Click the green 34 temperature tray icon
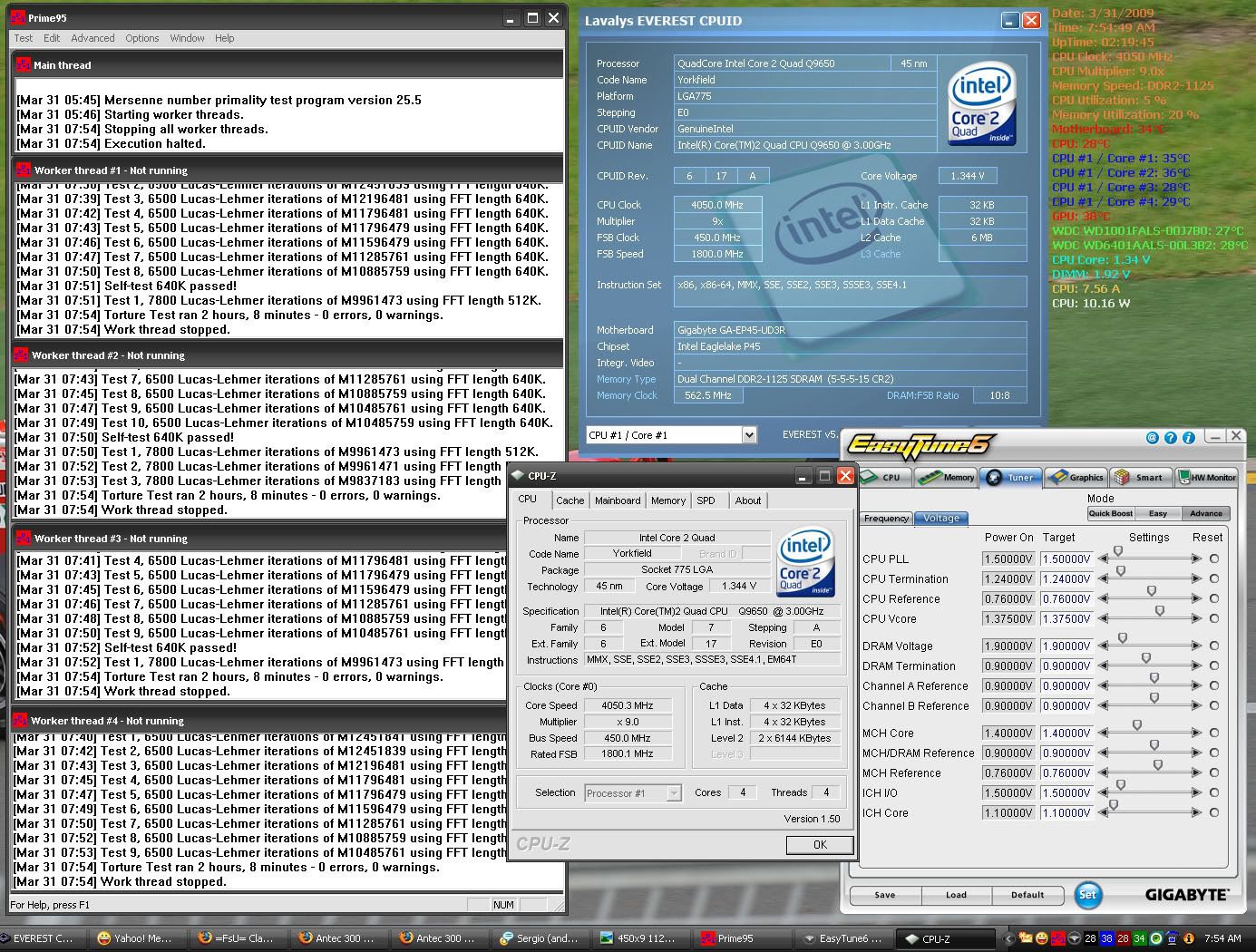The image size is (1256, 952). [1139, 938]
